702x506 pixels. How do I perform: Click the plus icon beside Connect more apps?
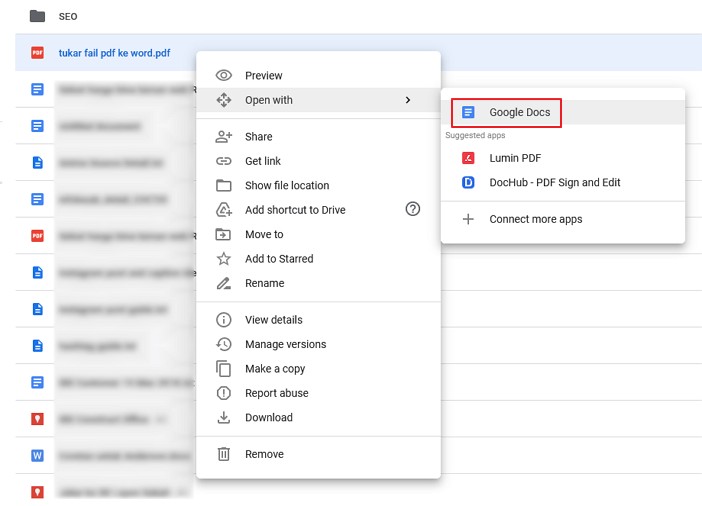coord(468,219)
